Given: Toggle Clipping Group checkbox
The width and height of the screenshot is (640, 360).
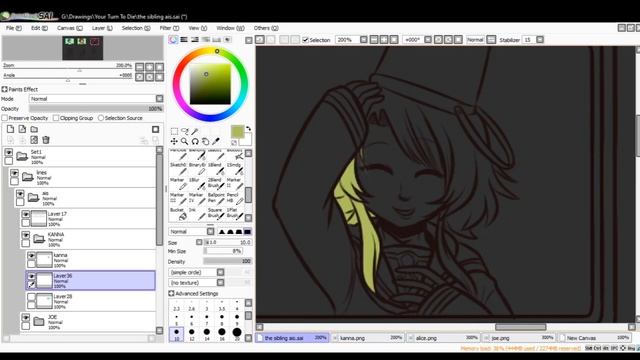Looking at the screenshot, I should click(56, 118).
